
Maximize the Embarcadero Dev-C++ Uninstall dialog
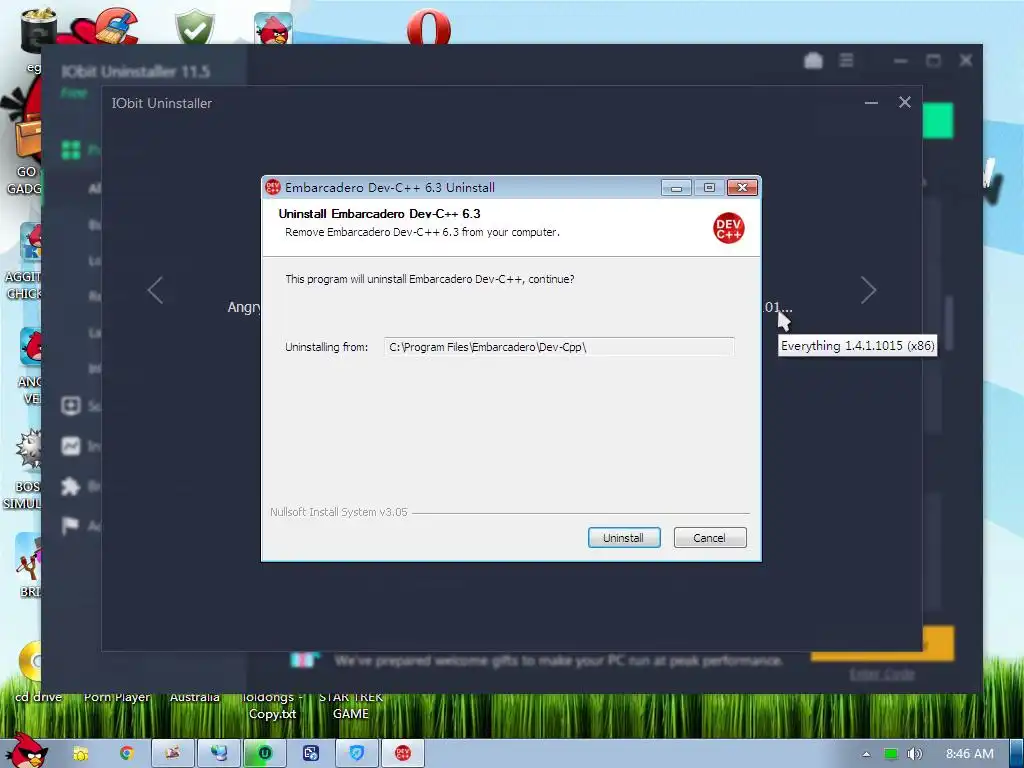(x=709, y=188)
